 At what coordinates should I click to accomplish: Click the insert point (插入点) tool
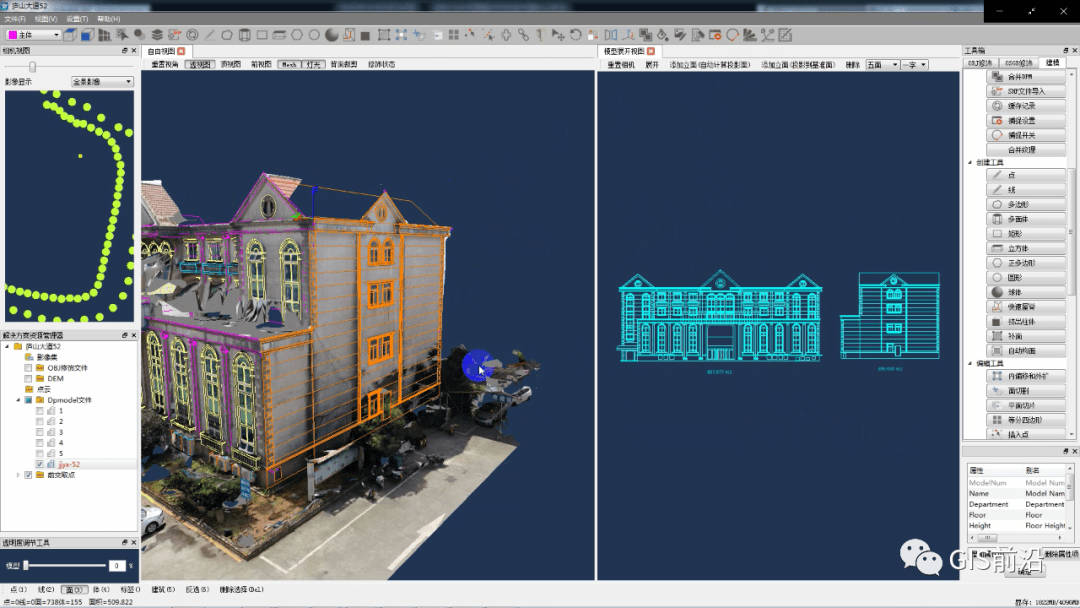[x=1026, y=434]
